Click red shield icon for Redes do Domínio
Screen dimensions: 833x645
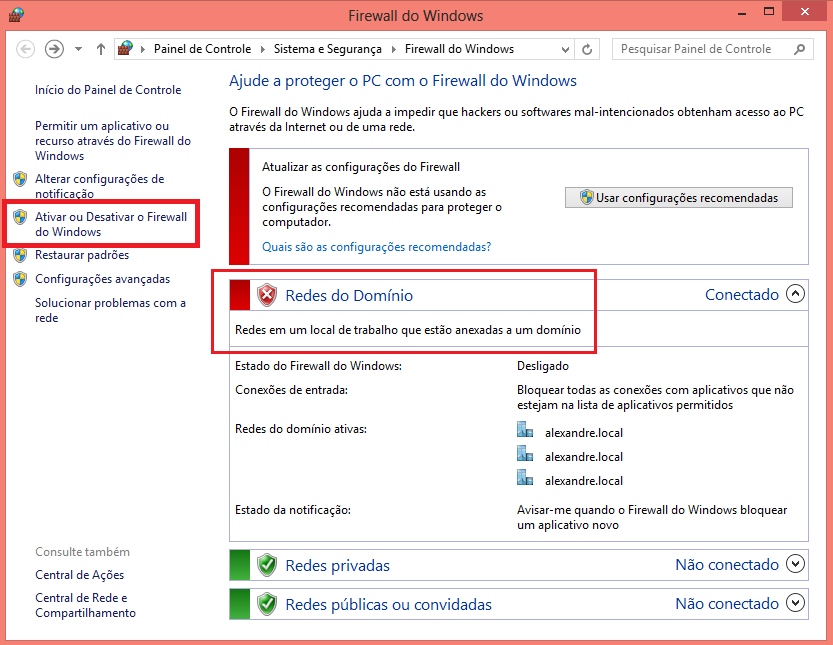pyautogui.click(x=267, y=295)
